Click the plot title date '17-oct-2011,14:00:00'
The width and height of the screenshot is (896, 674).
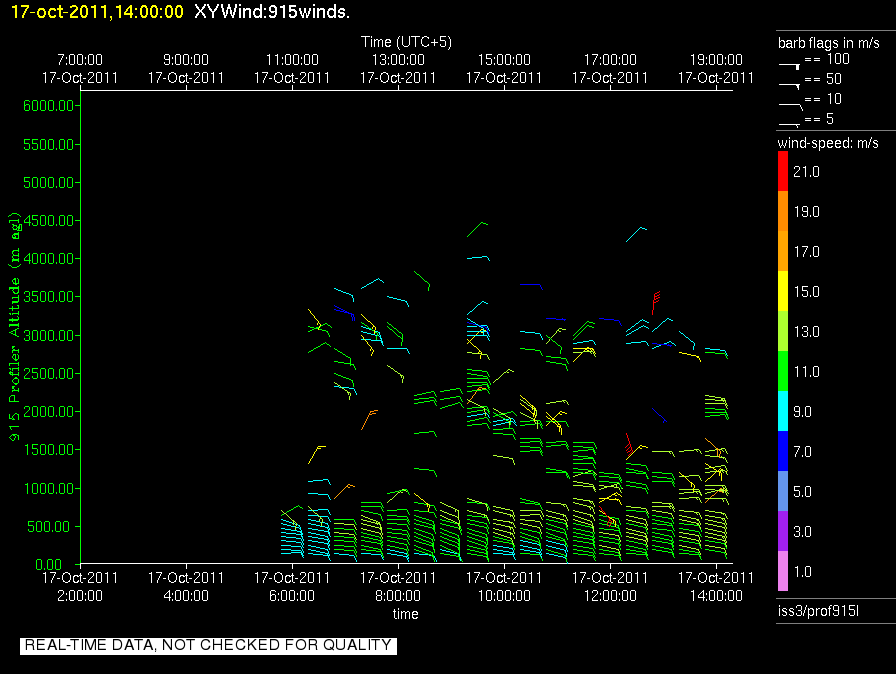[97, 11]
